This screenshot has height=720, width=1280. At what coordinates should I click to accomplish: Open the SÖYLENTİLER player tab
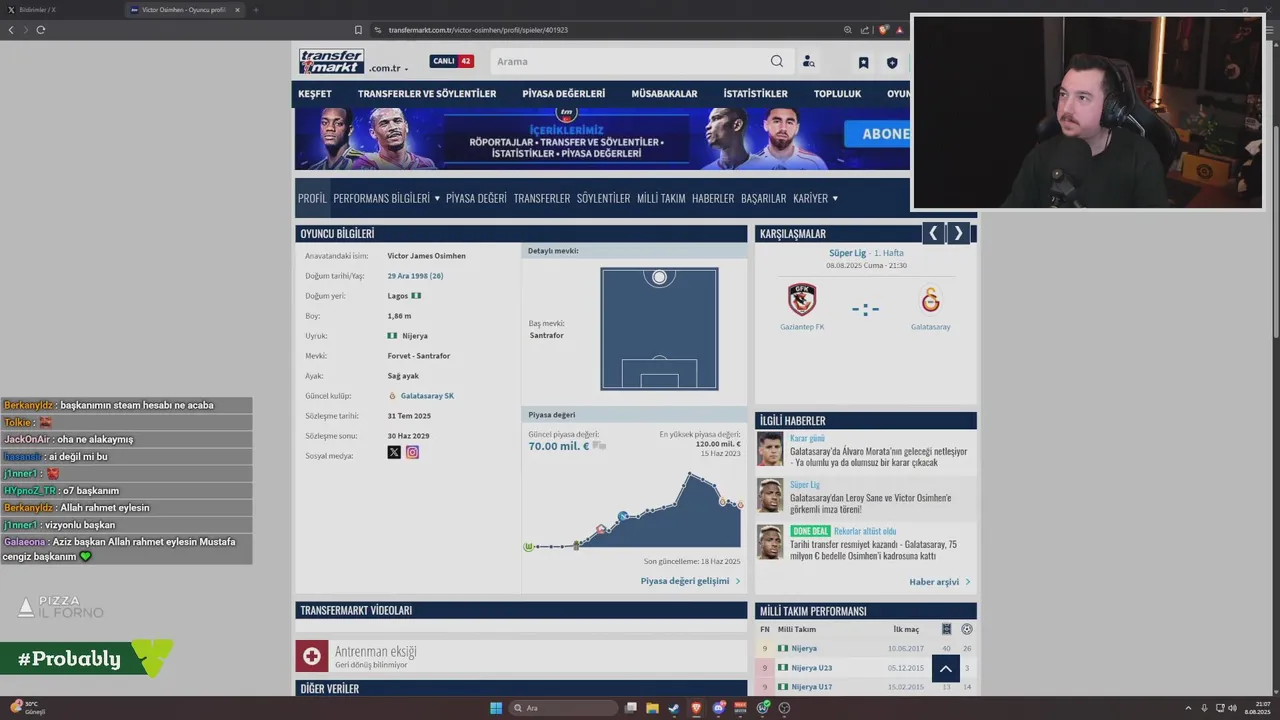603,198
